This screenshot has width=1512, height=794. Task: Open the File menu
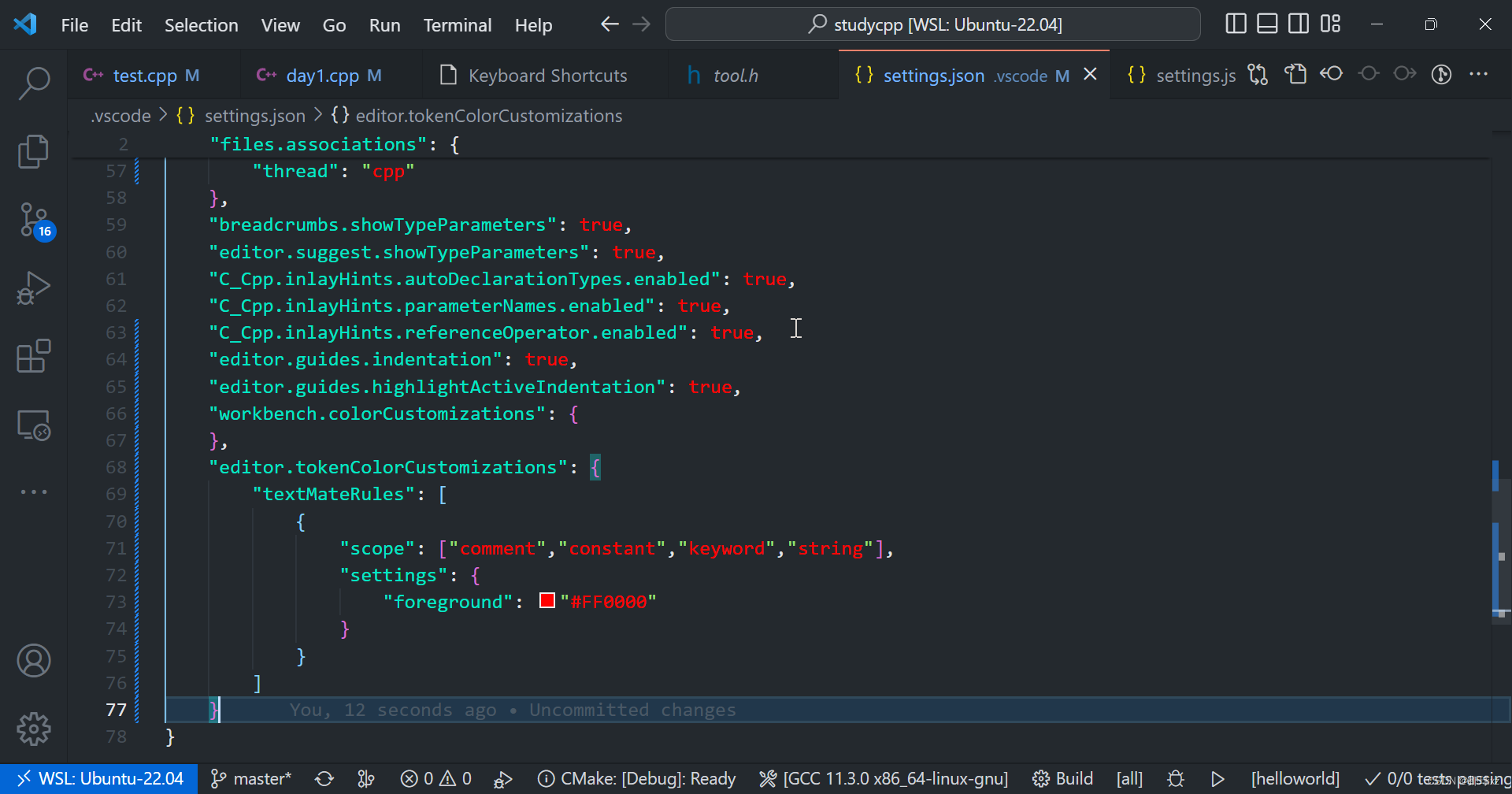(x=75, y=25)
